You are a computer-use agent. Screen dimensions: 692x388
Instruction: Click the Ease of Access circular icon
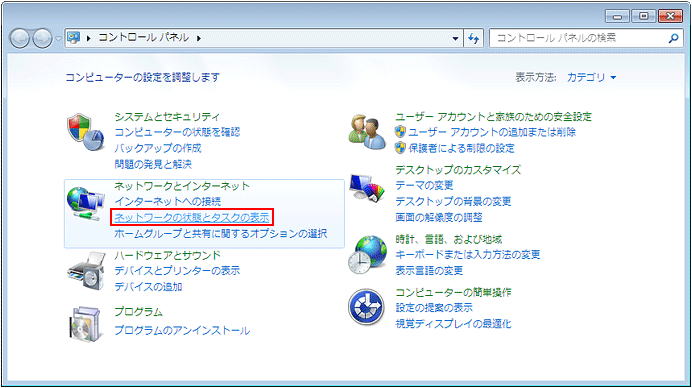pos(366,306)
